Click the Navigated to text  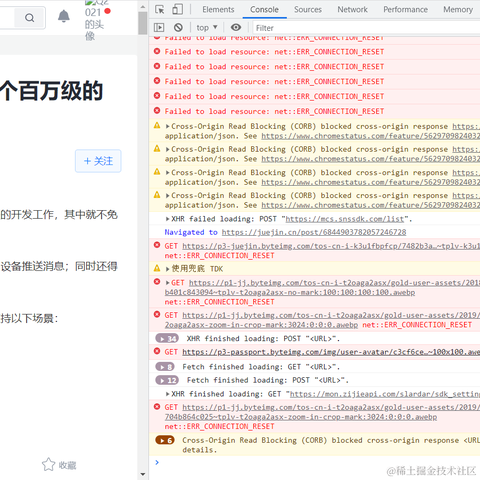[191, 232]
